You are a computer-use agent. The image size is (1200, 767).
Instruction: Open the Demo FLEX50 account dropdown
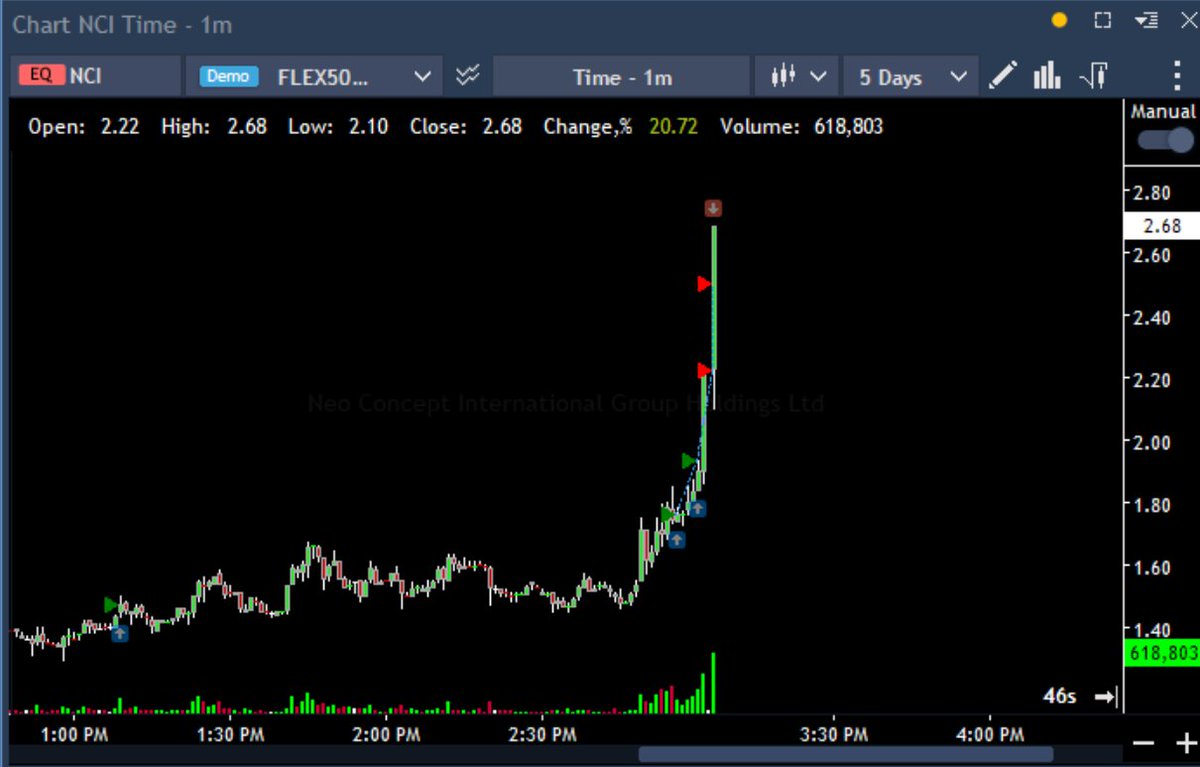(x=314, y=76)
